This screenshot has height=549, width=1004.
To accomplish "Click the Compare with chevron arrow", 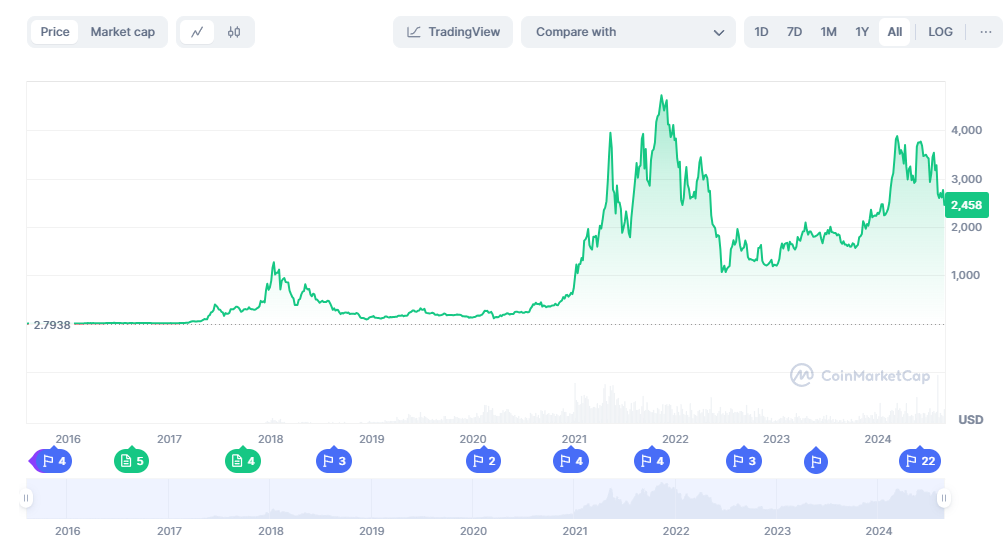I will click(x=718, y=32).
